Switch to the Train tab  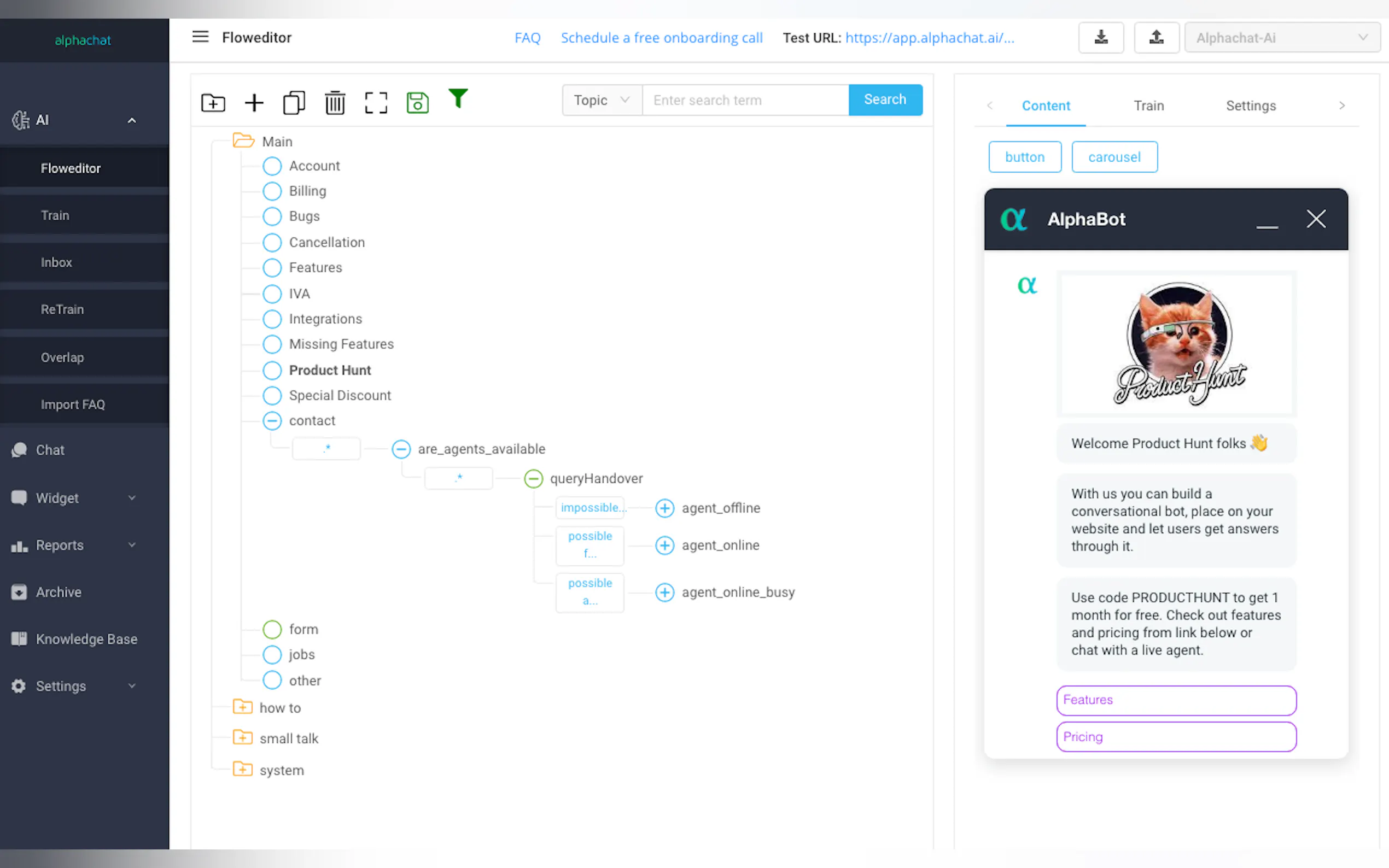pos(1148,105)
